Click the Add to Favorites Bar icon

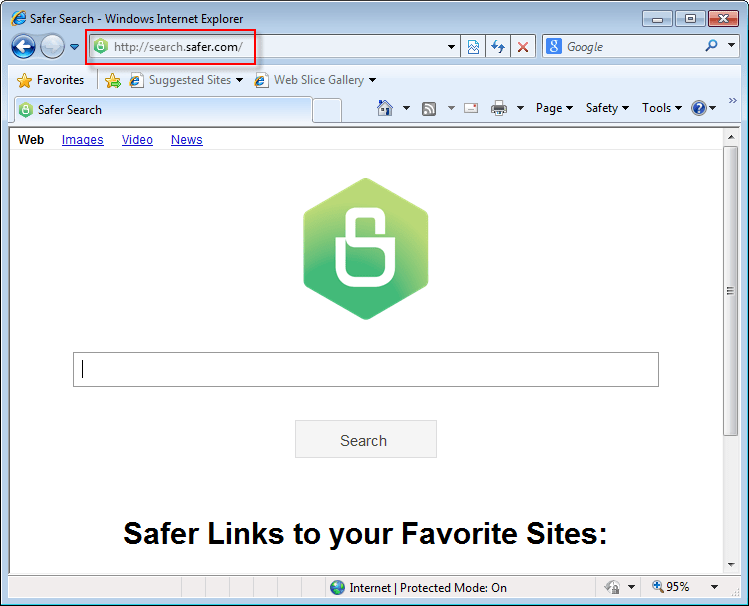[x=113, y=80]
